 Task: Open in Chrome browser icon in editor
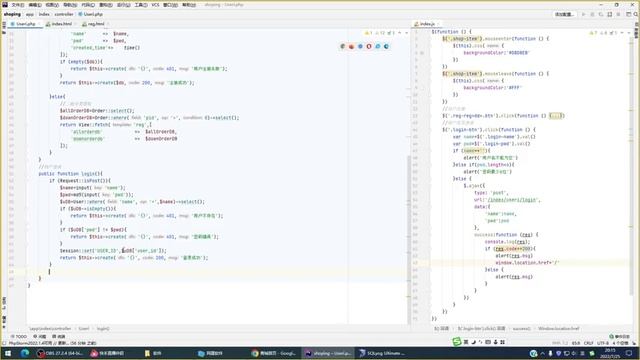click(343, 47)
